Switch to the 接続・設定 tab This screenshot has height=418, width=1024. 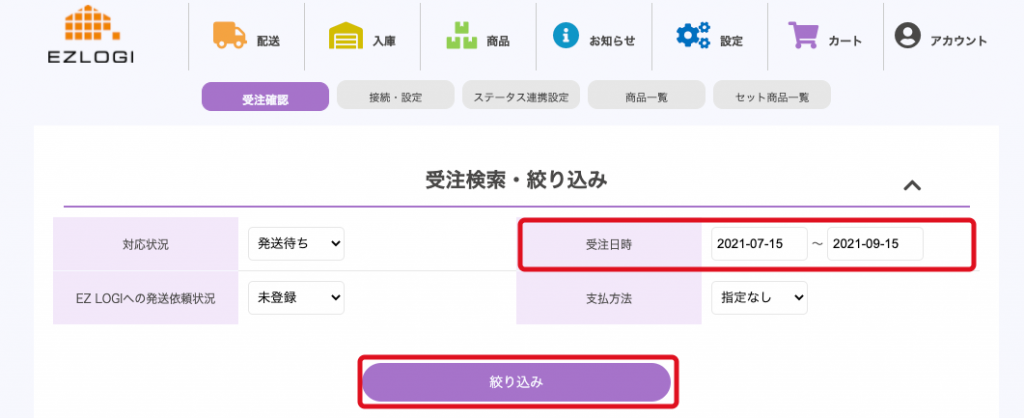pos(395,96)
